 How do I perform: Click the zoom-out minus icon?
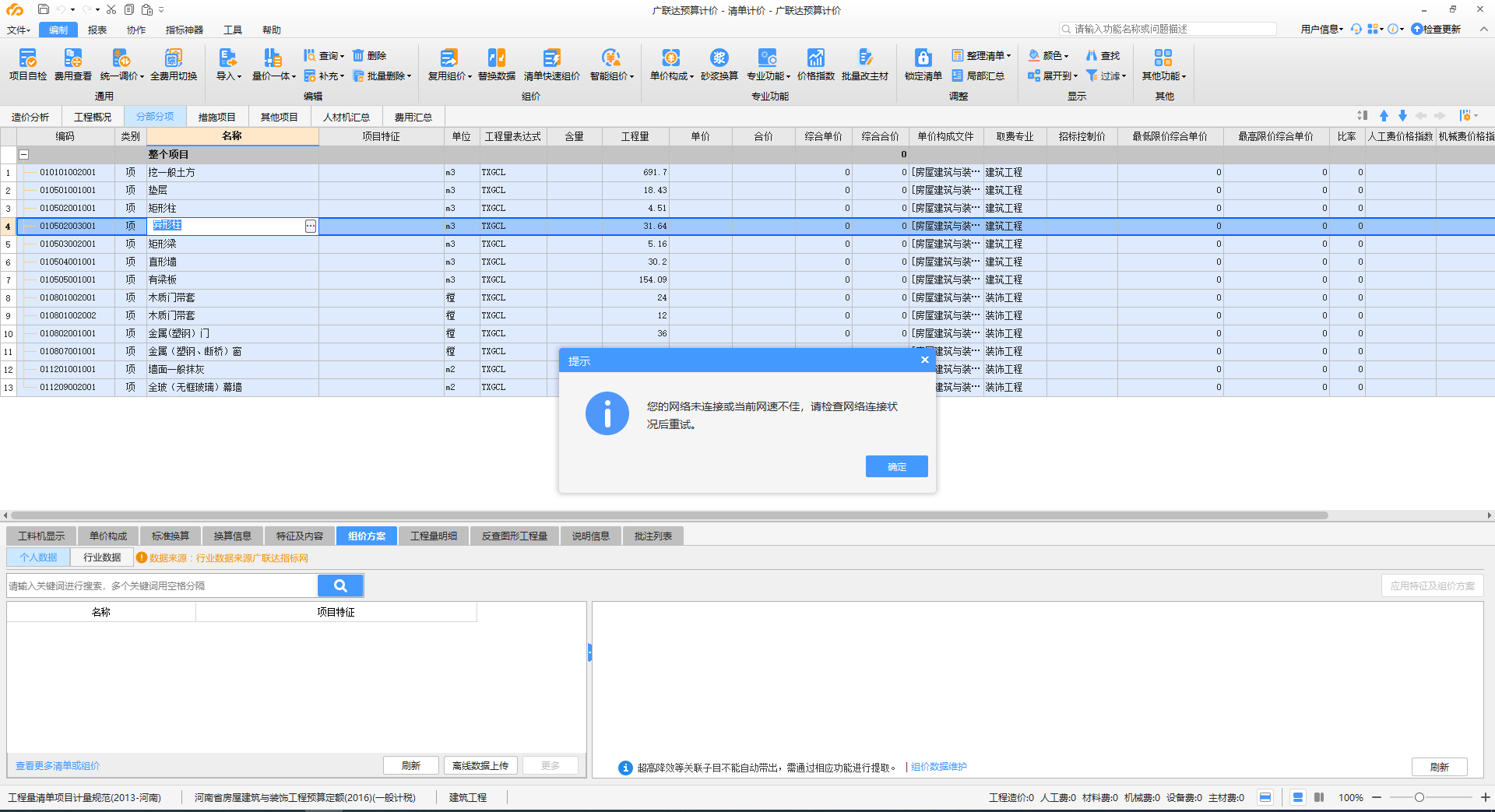(x=1377, y=797)
